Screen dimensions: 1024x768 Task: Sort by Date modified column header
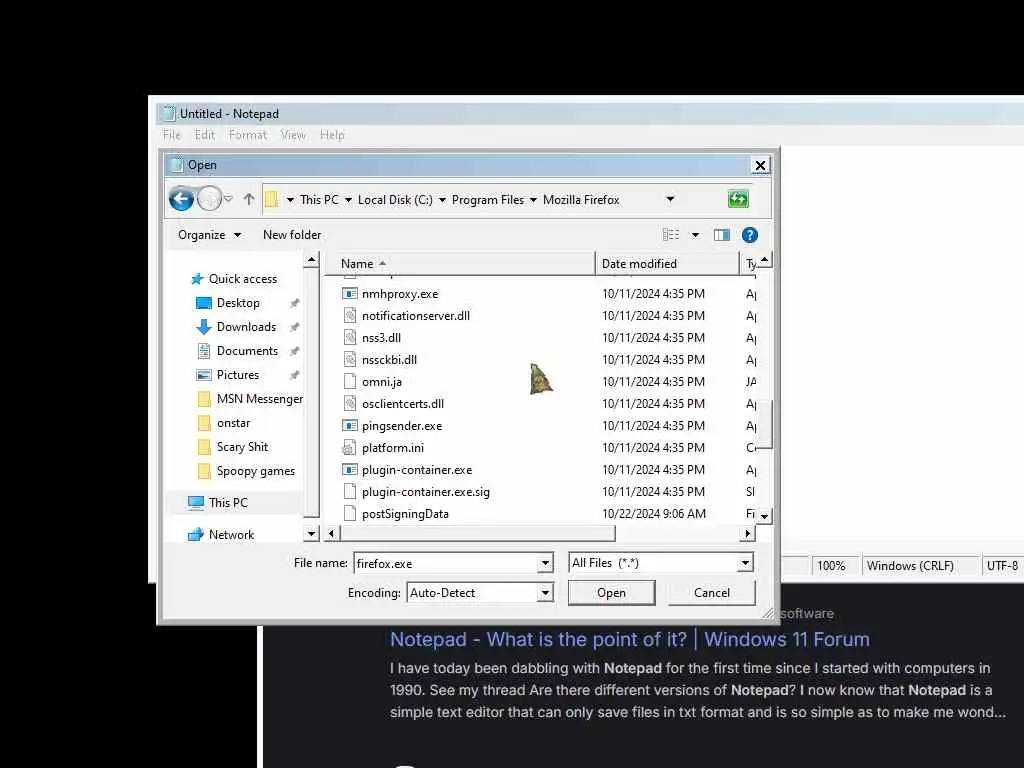[x=667, y=264]
